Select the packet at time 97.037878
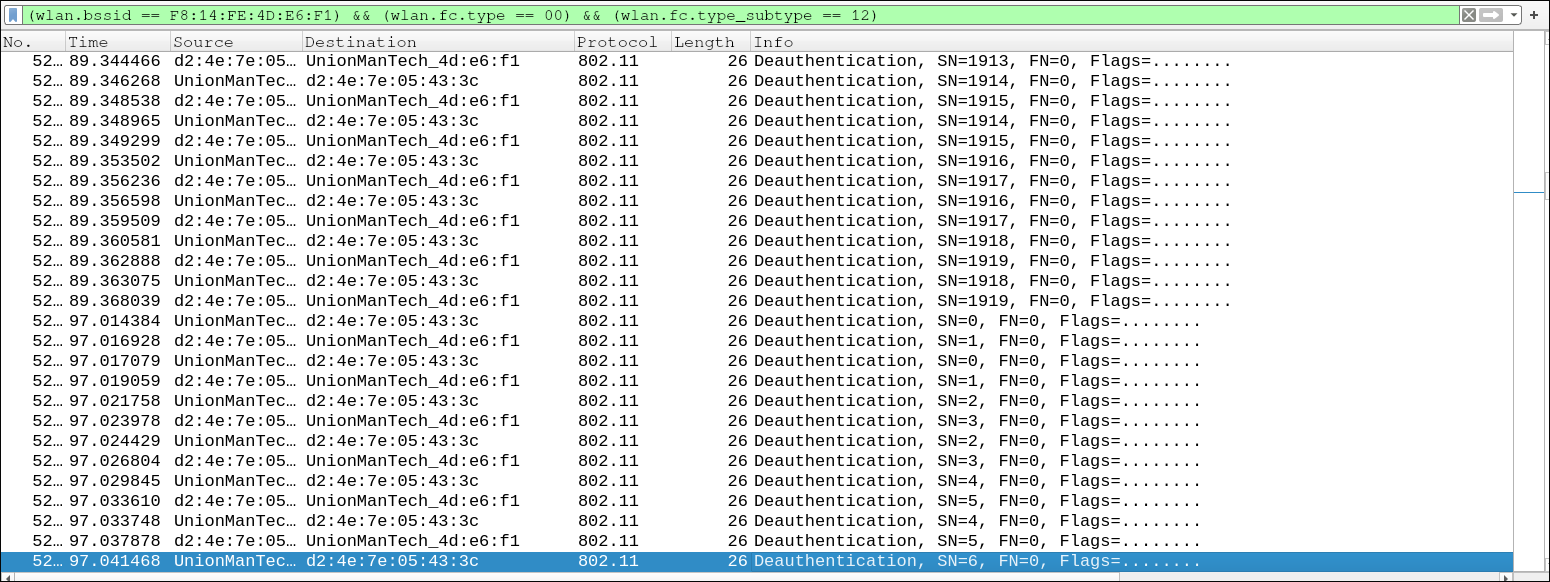The width and height of the screenshot is (1550, 582). [757, 541]
